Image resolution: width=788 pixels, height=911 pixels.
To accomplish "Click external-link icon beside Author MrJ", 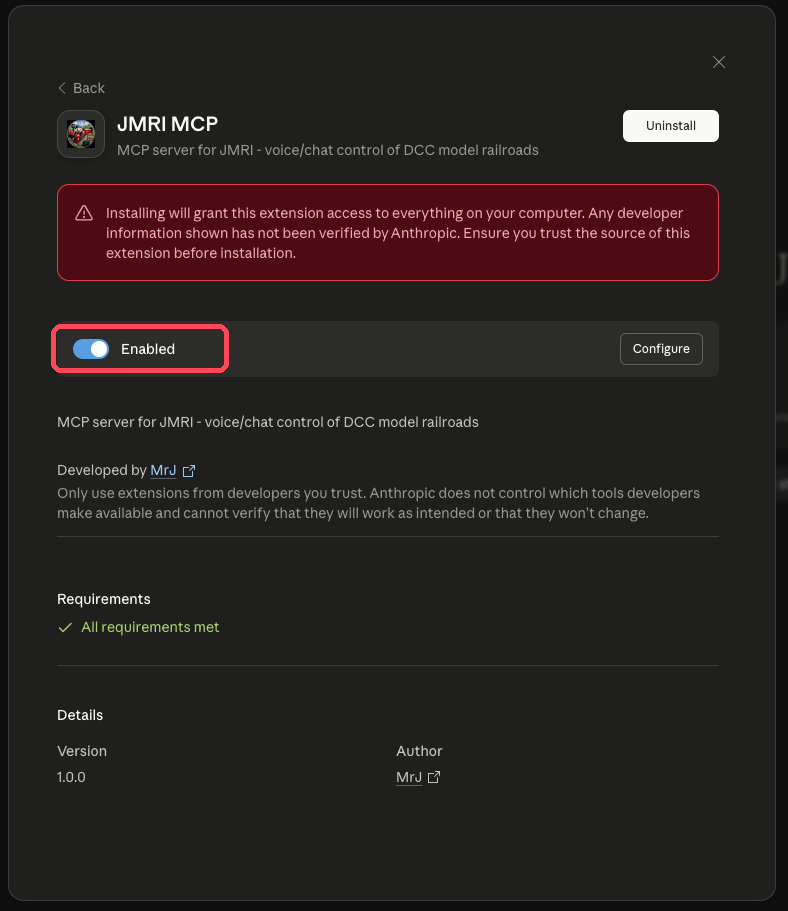I will click(x=434, y=777).
